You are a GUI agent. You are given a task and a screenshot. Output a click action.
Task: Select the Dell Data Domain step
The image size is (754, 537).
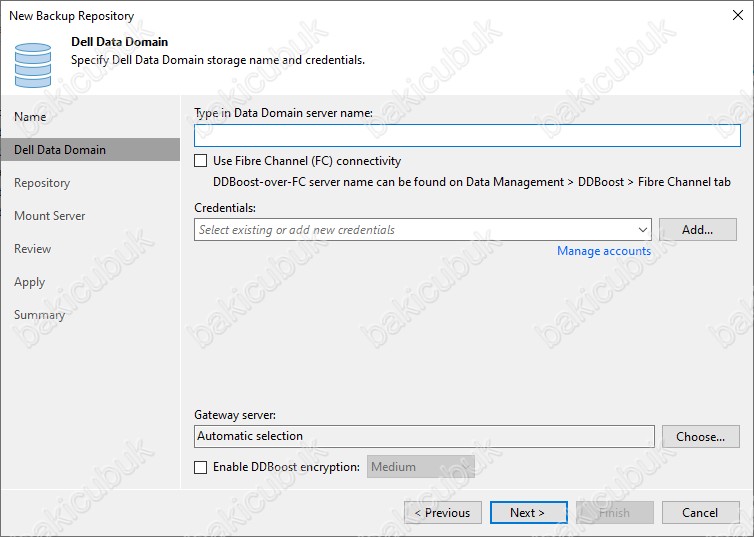click(x=90, y=150)
